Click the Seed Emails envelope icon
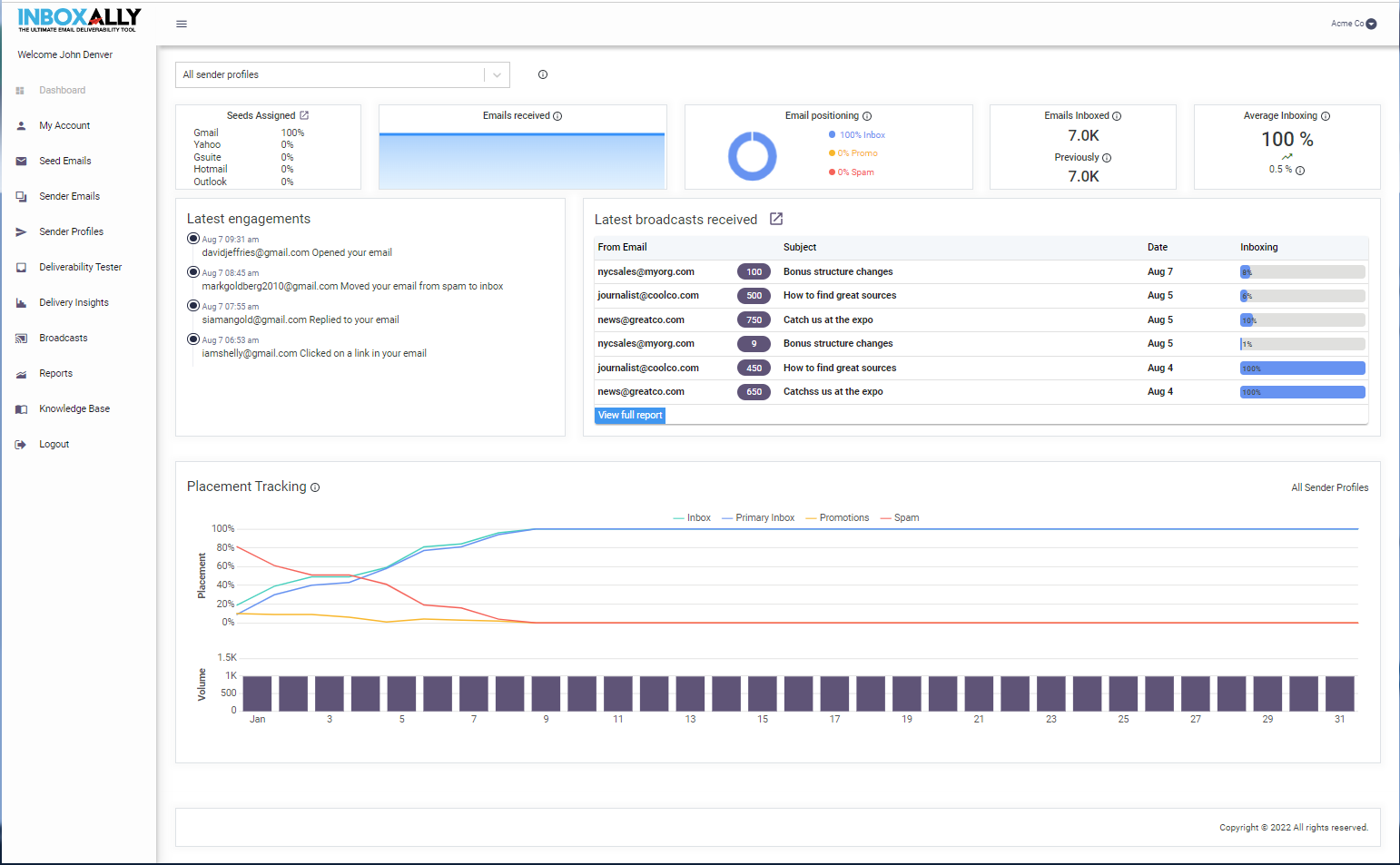This screenshot has width=1400, height=865. pos(20,161)
